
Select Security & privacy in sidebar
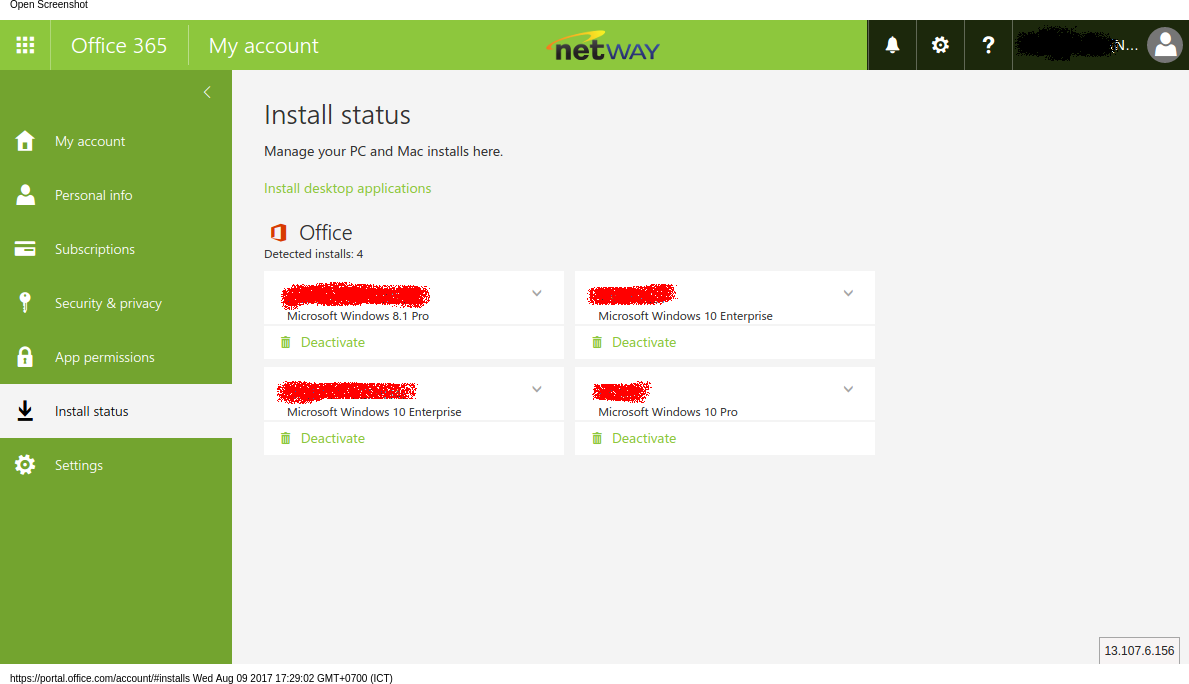point(108,303)
